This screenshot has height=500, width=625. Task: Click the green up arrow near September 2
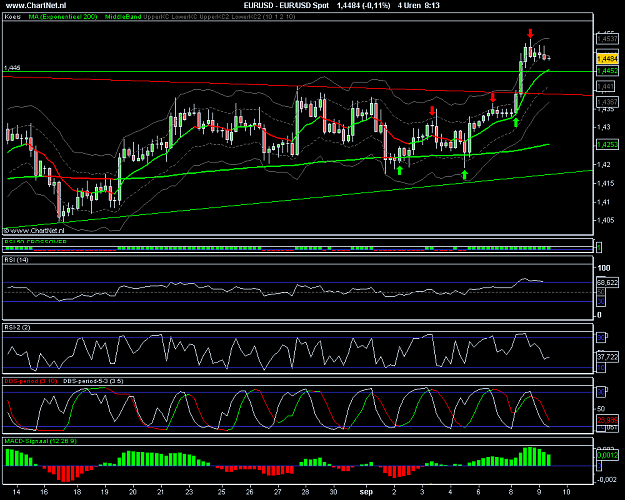coord(399,171)
